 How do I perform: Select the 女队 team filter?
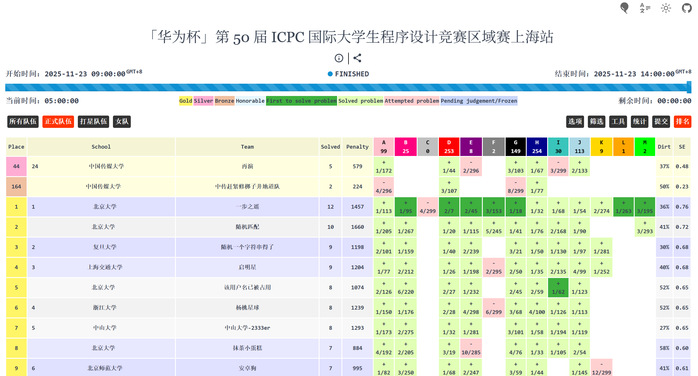tap(122, 121)
